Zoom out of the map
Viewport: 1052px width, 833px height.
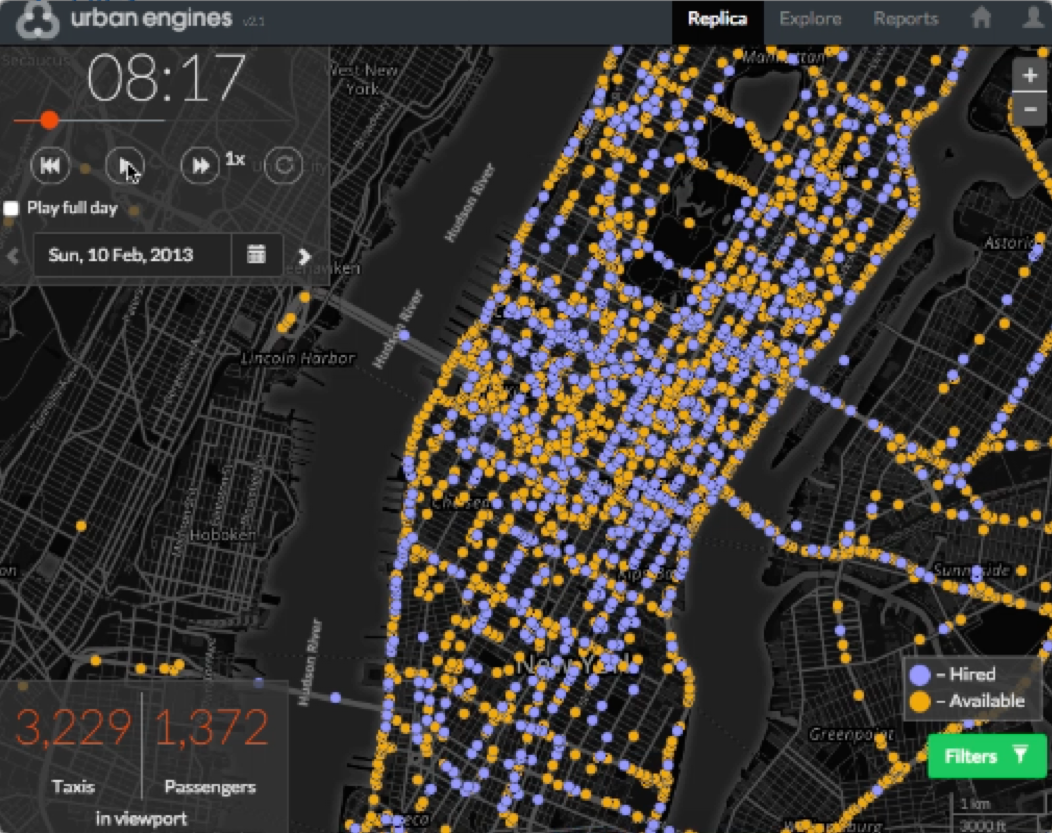point(1029,108)
